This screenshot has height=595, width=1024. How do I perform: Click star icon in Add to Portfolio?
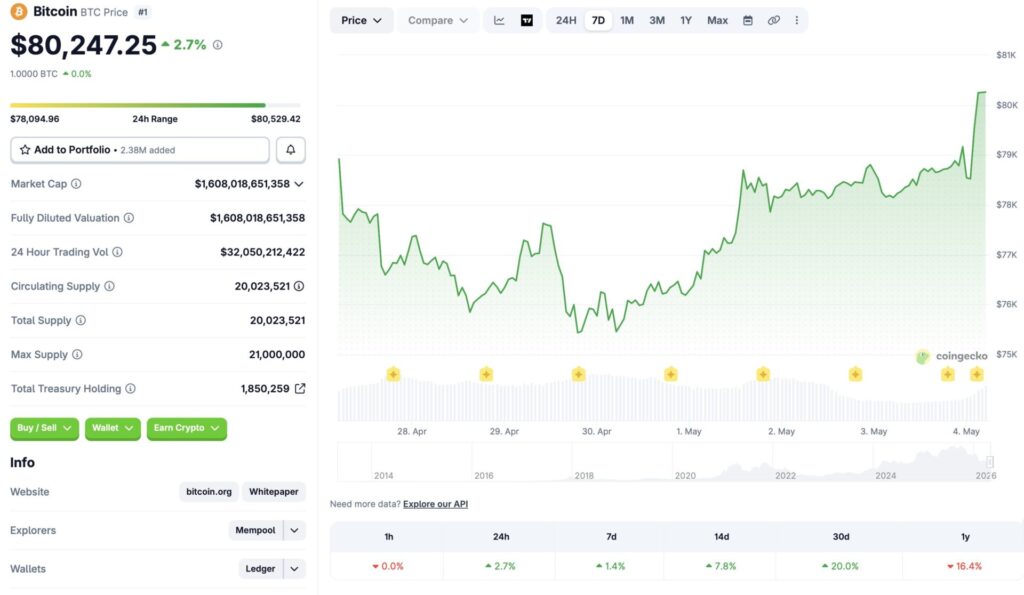[x=25, y=150]
